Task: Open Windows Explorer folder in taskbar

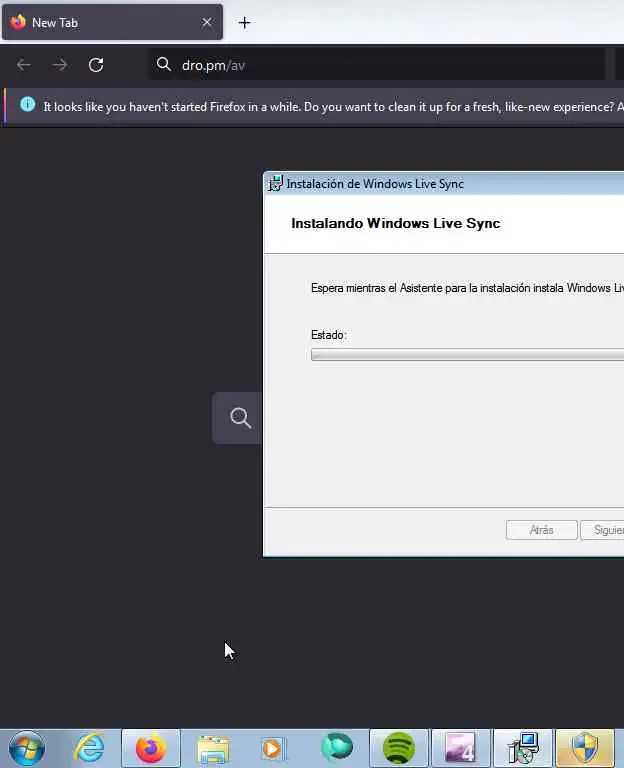Action: (213, 748)
